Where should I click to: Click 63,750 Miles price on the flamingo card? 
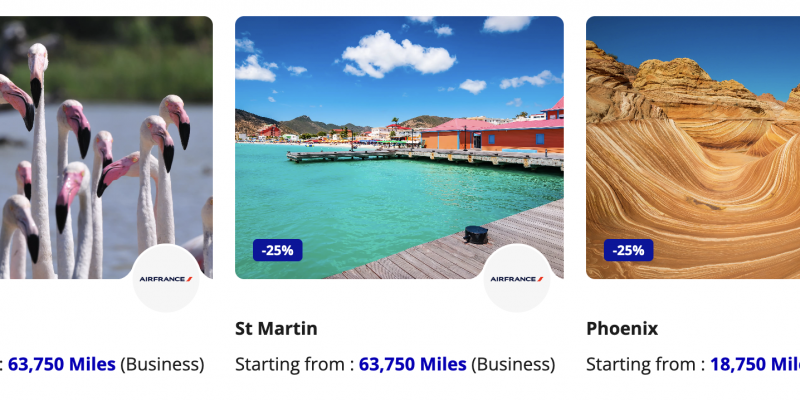pyautogui.click(x=62, y=364)
